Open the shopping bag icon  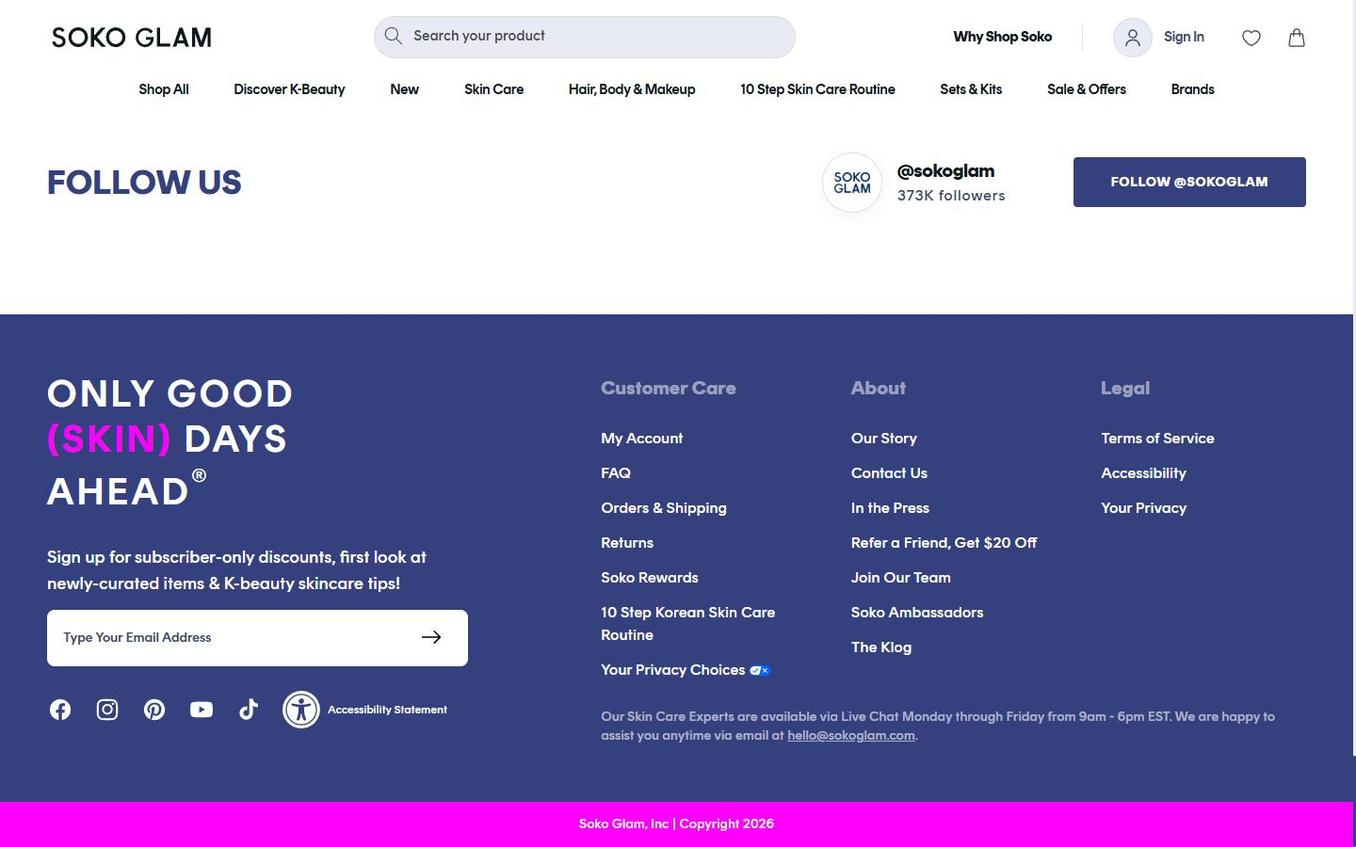coord(1296,38)
